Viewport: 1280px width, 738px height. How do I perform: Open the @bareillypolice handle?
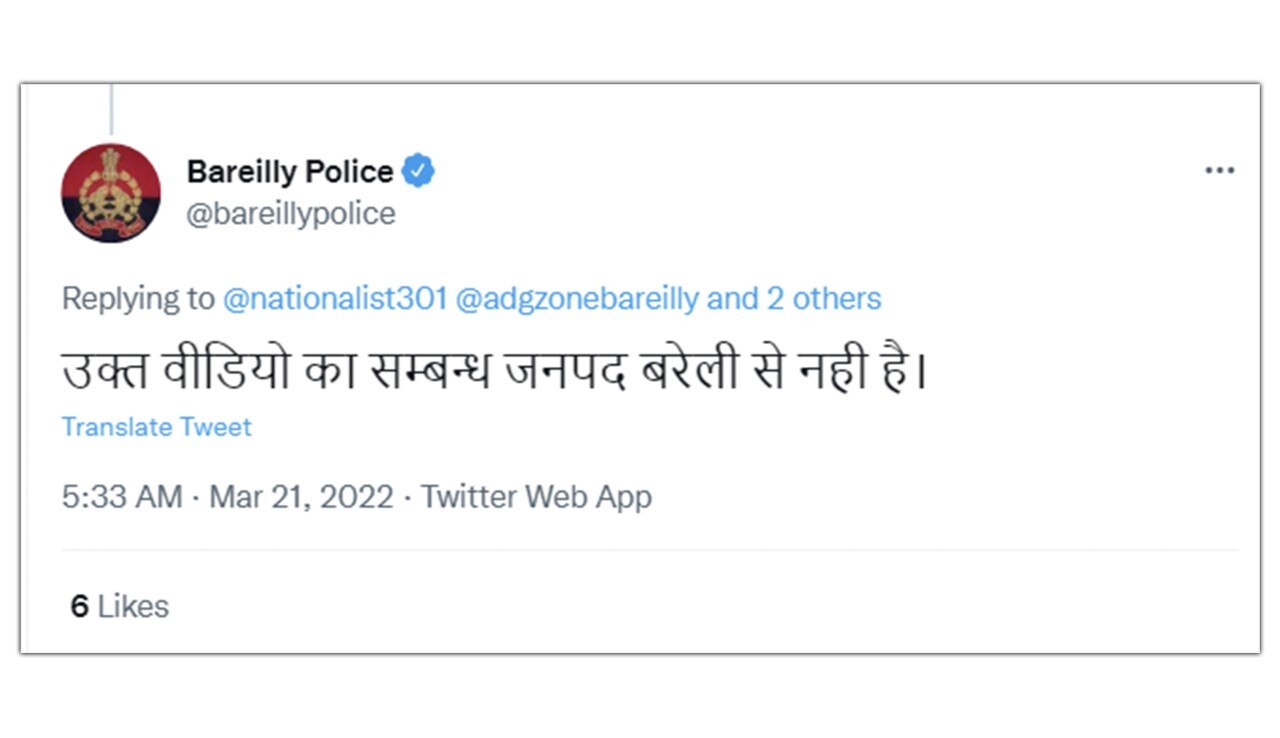click(x=291, y=213)
